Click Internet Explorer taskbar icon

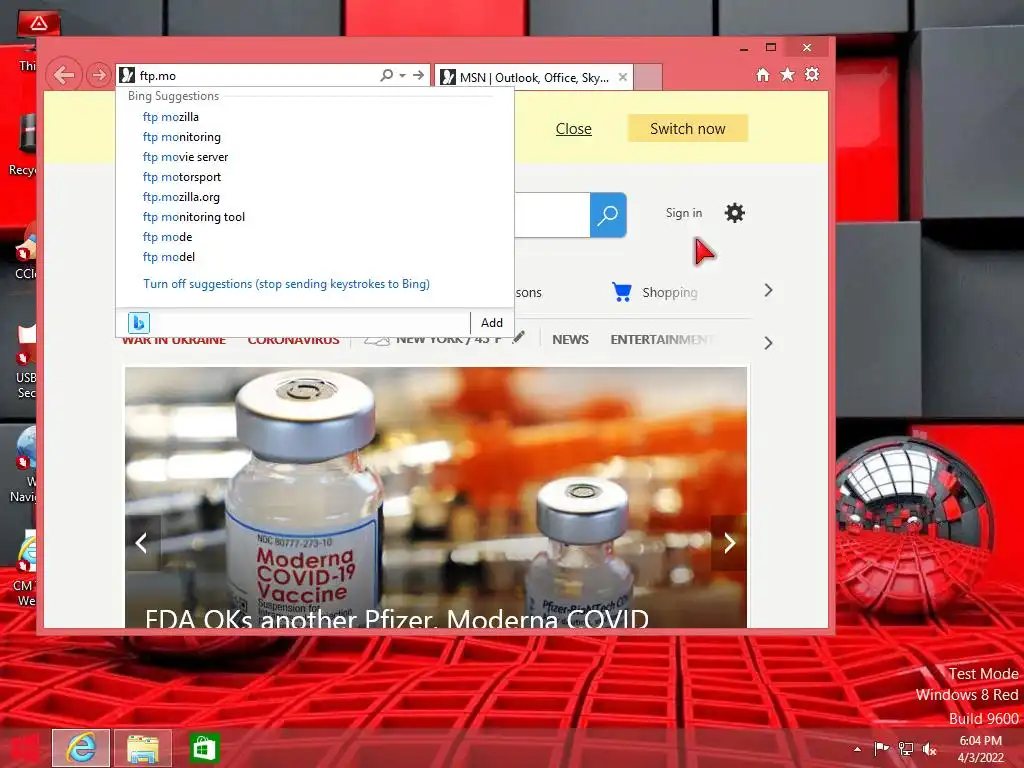click(81, 748)
